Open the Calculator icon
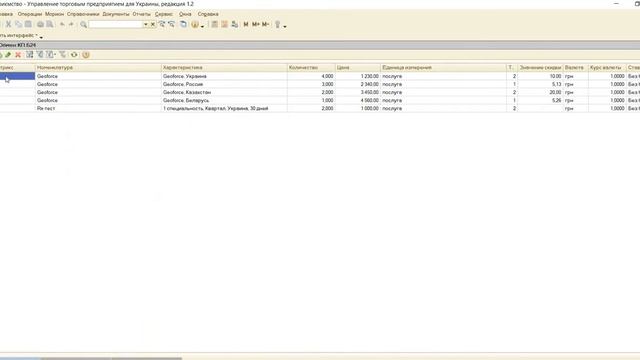The height and width of the screenshot is (360, 640). [215, 24]
